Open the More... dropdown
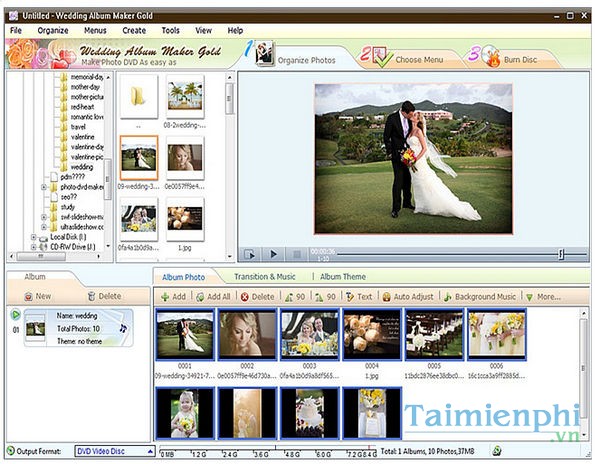 (543, 296)
